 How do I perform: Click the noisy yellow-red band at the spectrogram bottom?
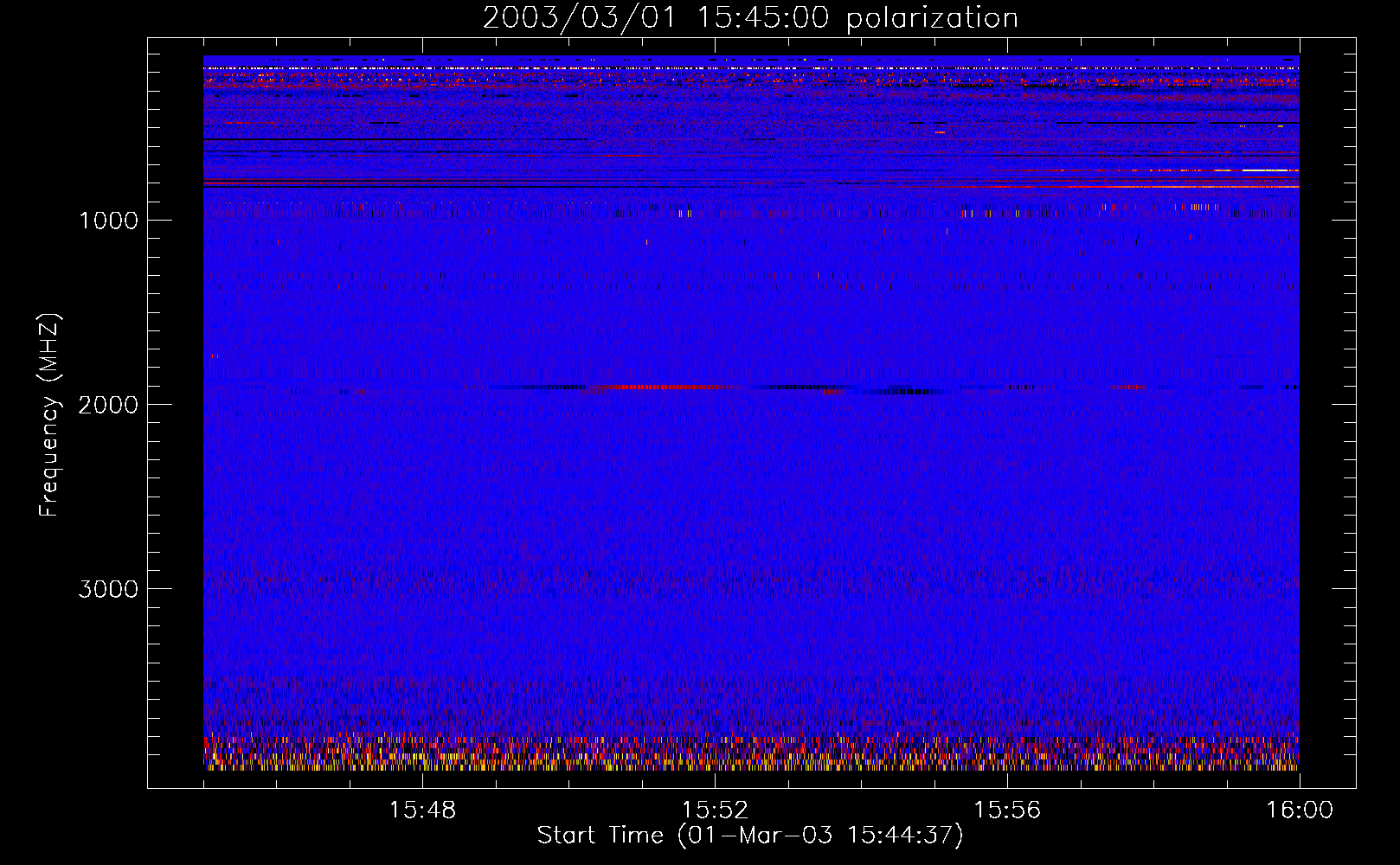pyautogui.click(x=751, y=754)
